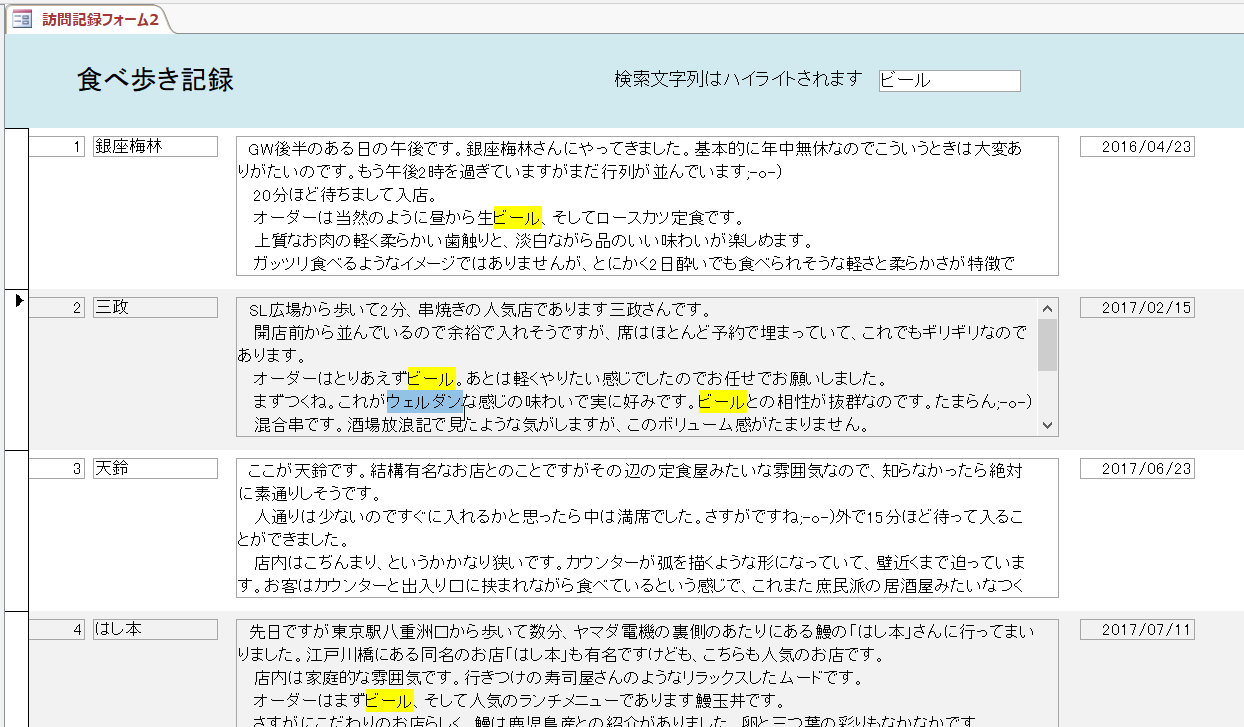Select the date field 2017/02/15

(x=1137, y=306)
